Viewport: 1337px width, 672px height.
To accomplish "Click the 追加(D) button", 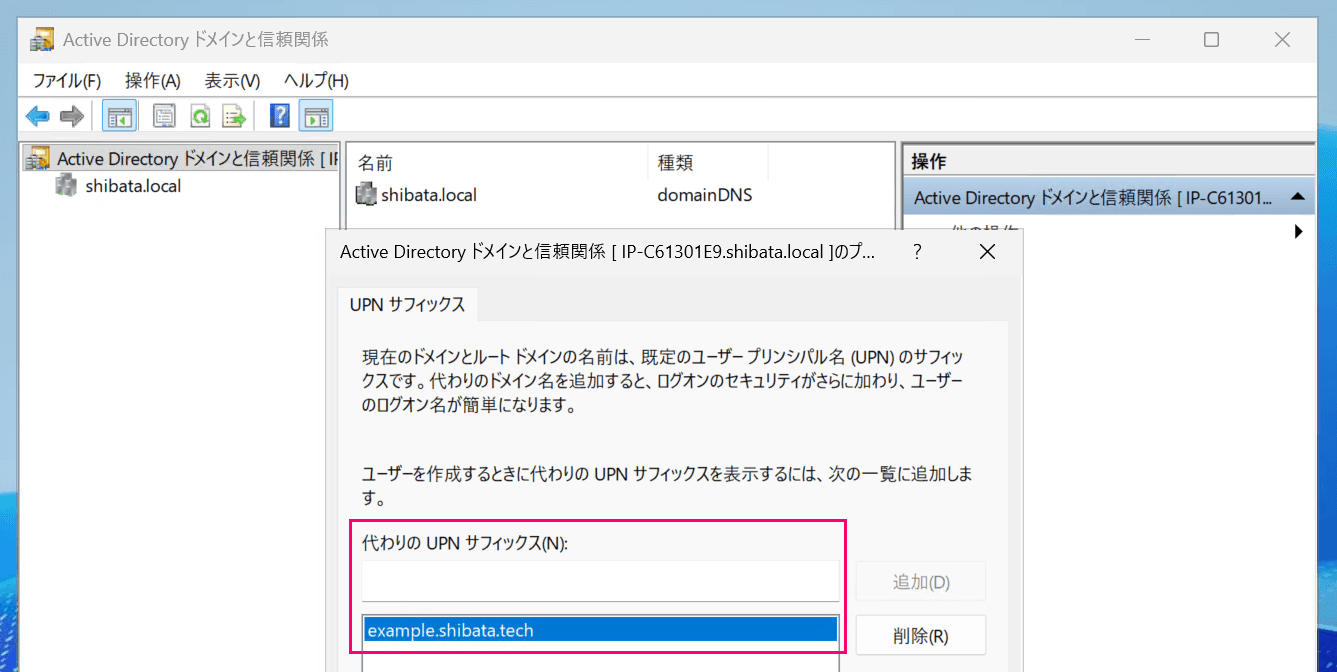I will (x=921, y=581).
